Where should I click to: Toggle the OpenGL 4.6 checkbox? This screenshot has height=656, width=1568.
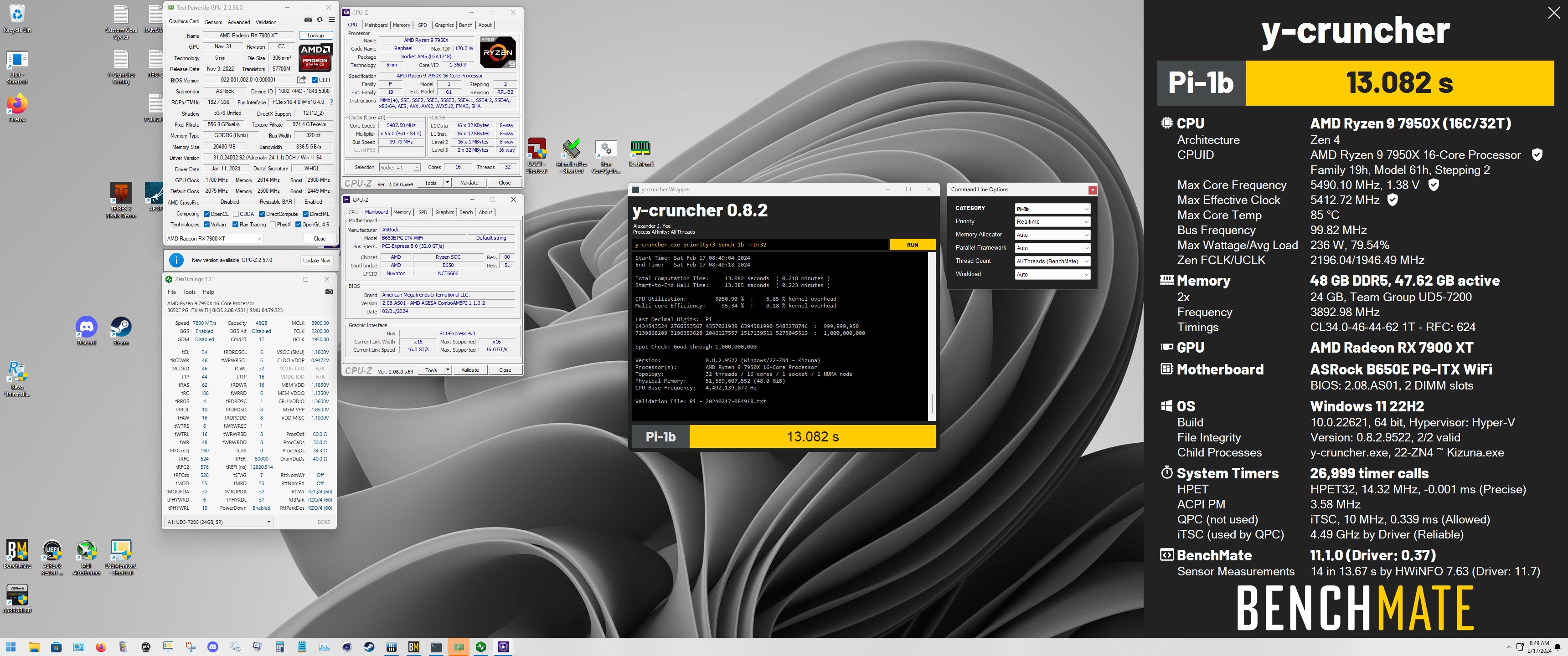click(x=298, y=225)
